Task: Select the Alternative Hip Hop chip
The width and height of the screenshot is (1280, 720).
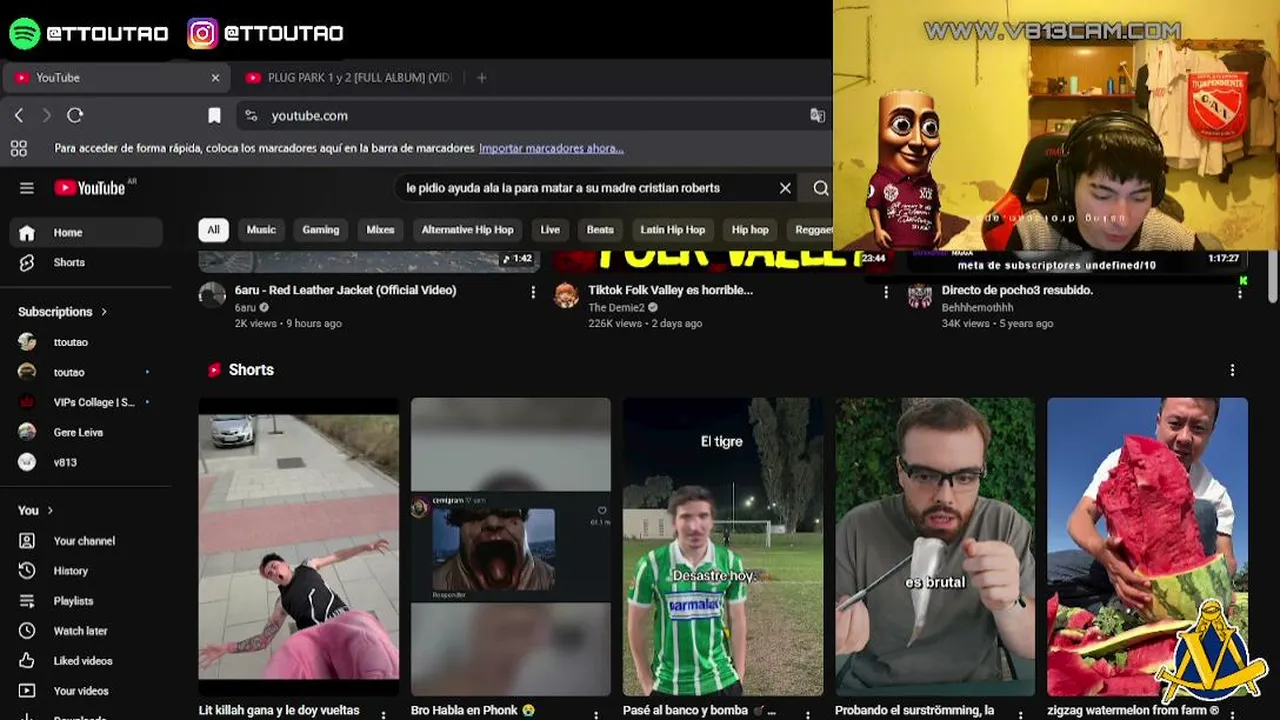Action: tap(467, 230)
